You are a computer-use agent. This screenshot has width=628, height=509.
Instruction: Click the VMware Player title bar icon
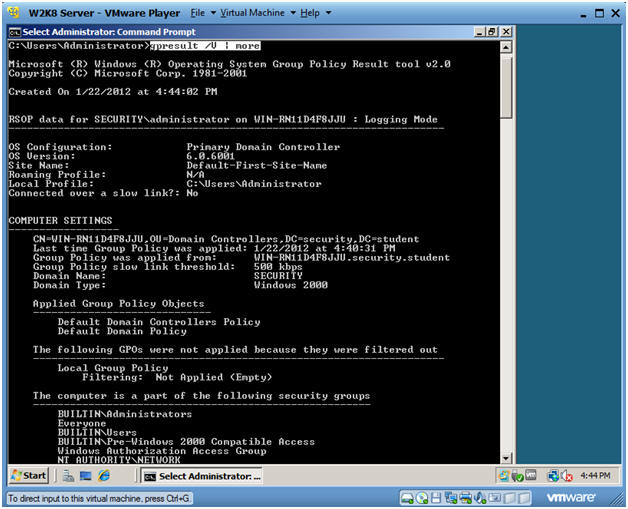pyautogui.click(x=14, y=12)
